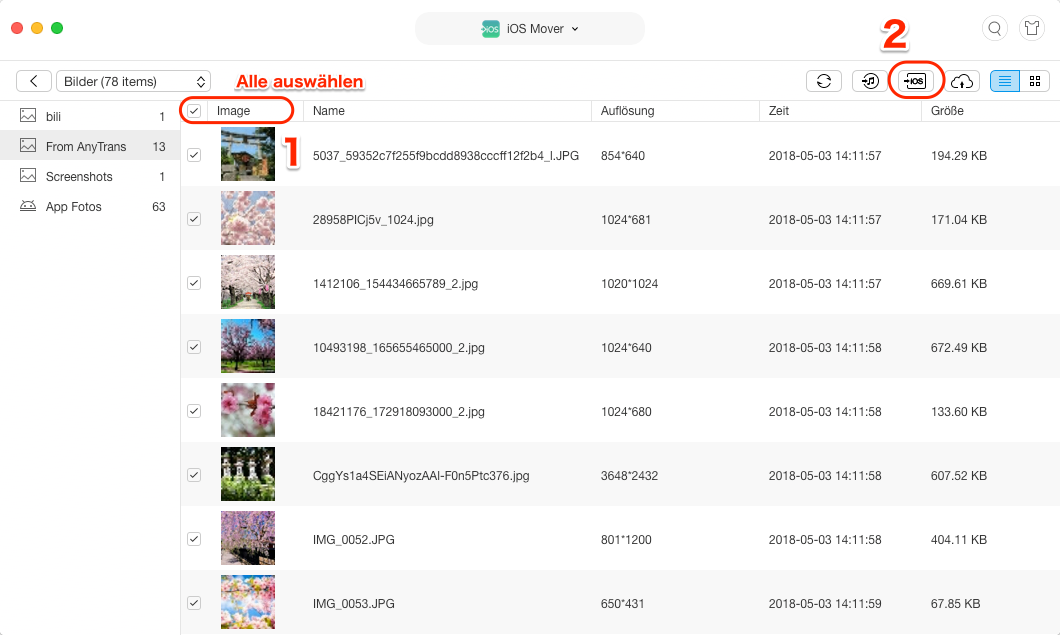Viewport: 1060px width, 635px height.
Task: Click the iOS Mover app logo icon
Action: click(490, 28)
